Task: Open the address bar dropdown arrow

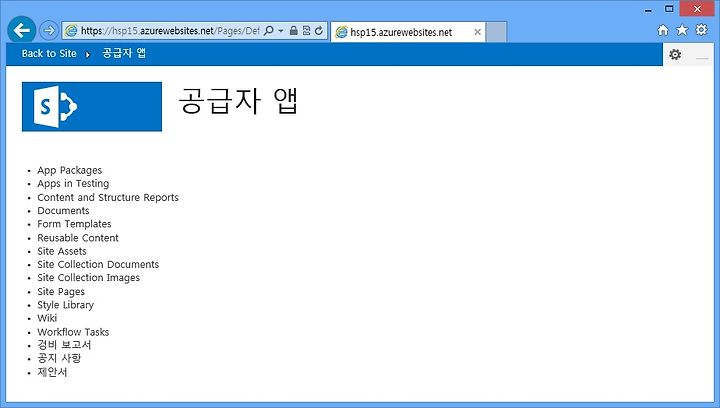Action: click(281, 31)
